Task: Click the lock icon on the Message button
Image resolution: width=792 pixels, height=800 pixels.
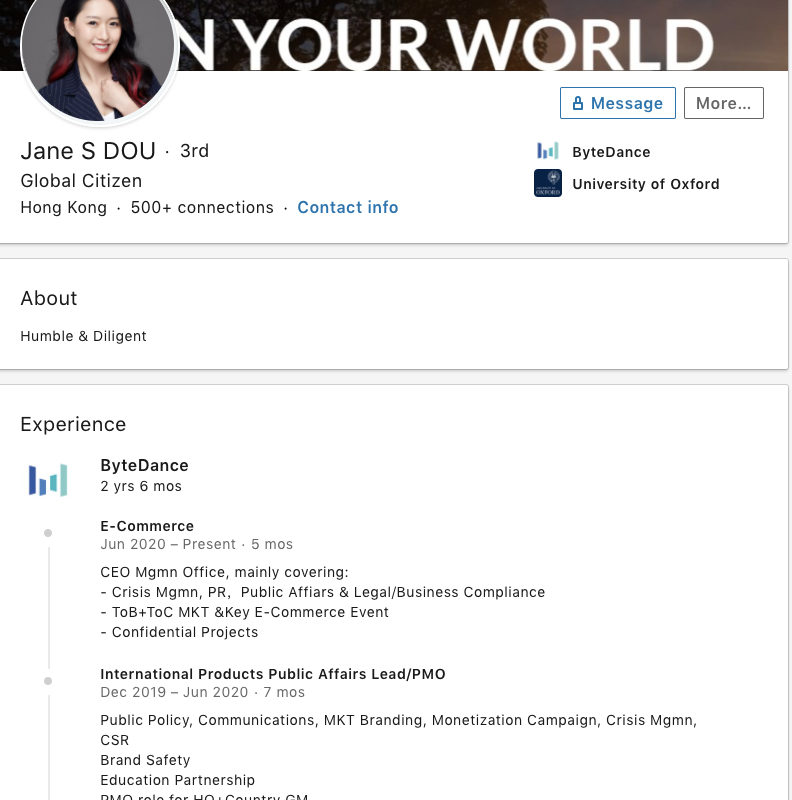Action: 578,104
